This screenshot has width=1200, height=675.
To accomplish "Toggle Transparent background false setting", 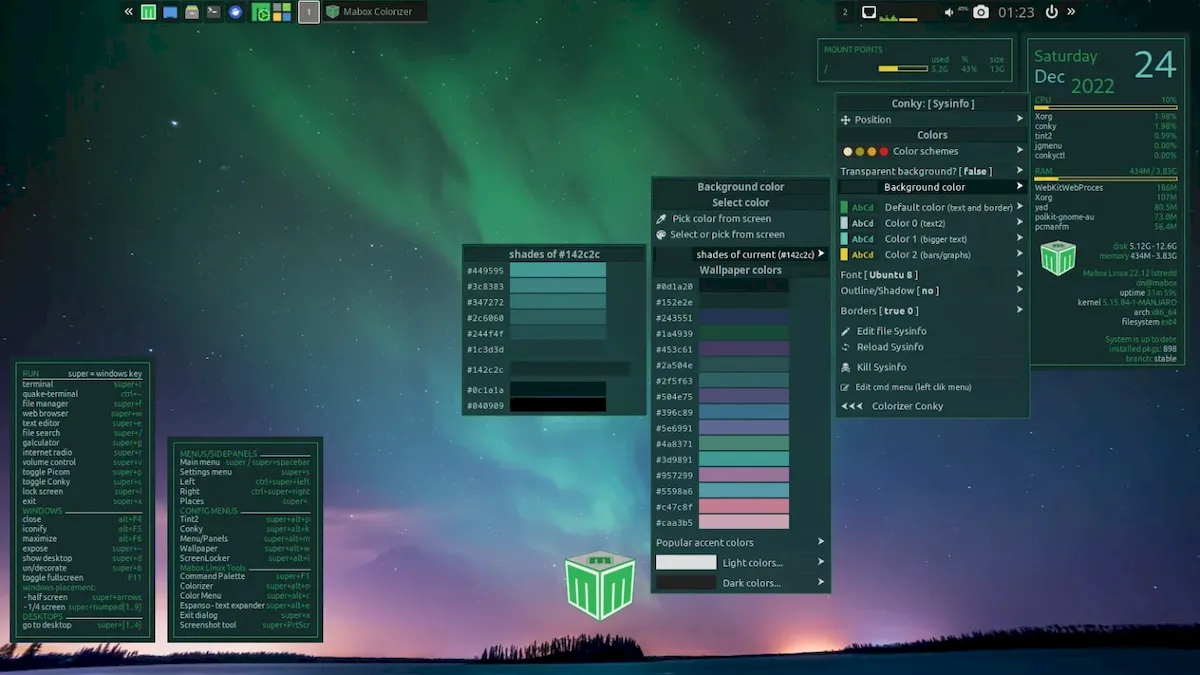I will click(x=932, y=171).
